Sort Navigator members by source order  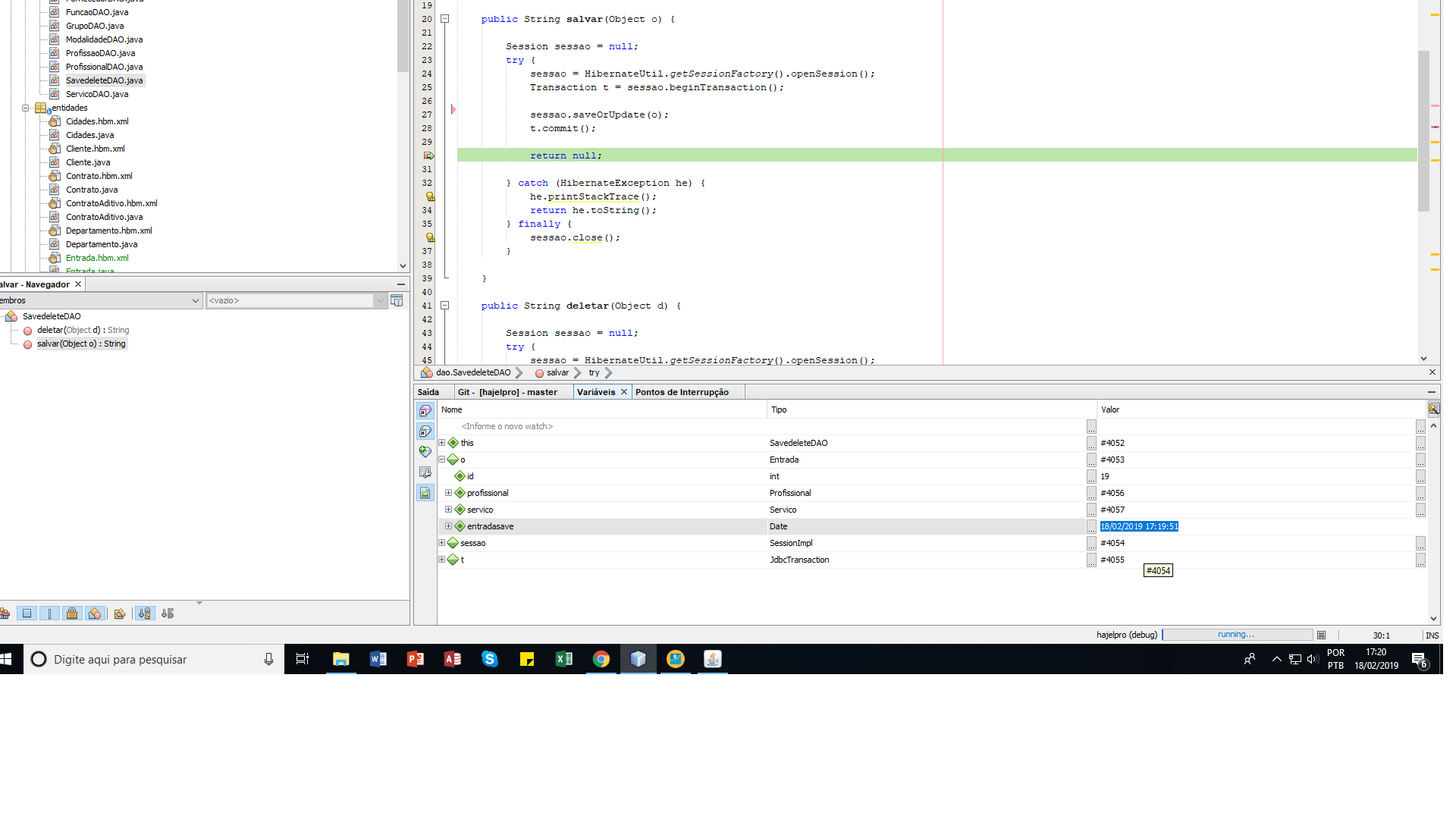[168, 613]
